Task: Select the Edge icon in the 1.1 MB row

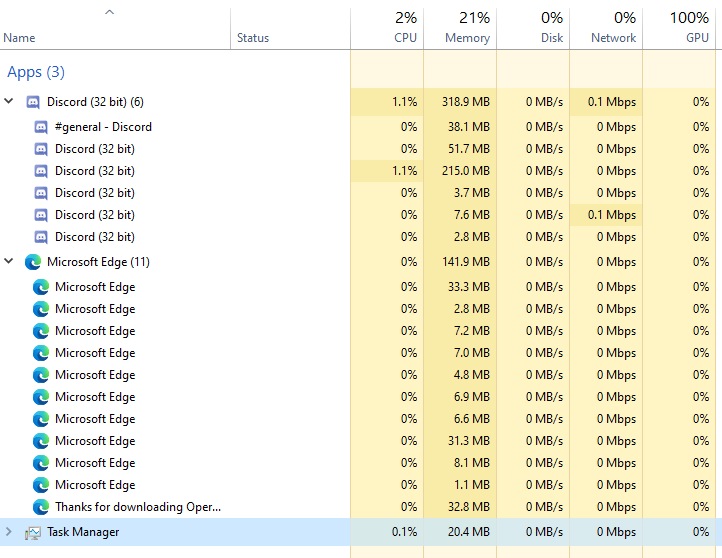Action: (41, 485)
